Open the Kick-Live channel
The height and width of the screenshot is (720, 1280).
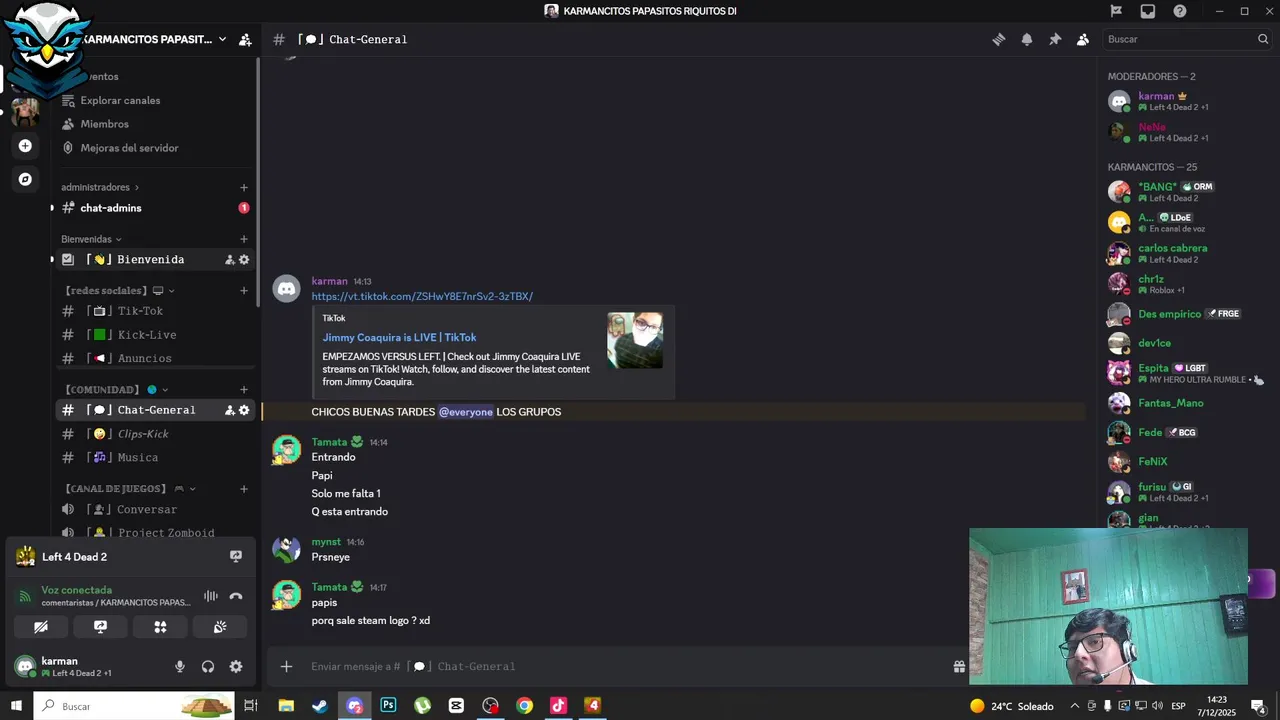click(x=155, y=335)
